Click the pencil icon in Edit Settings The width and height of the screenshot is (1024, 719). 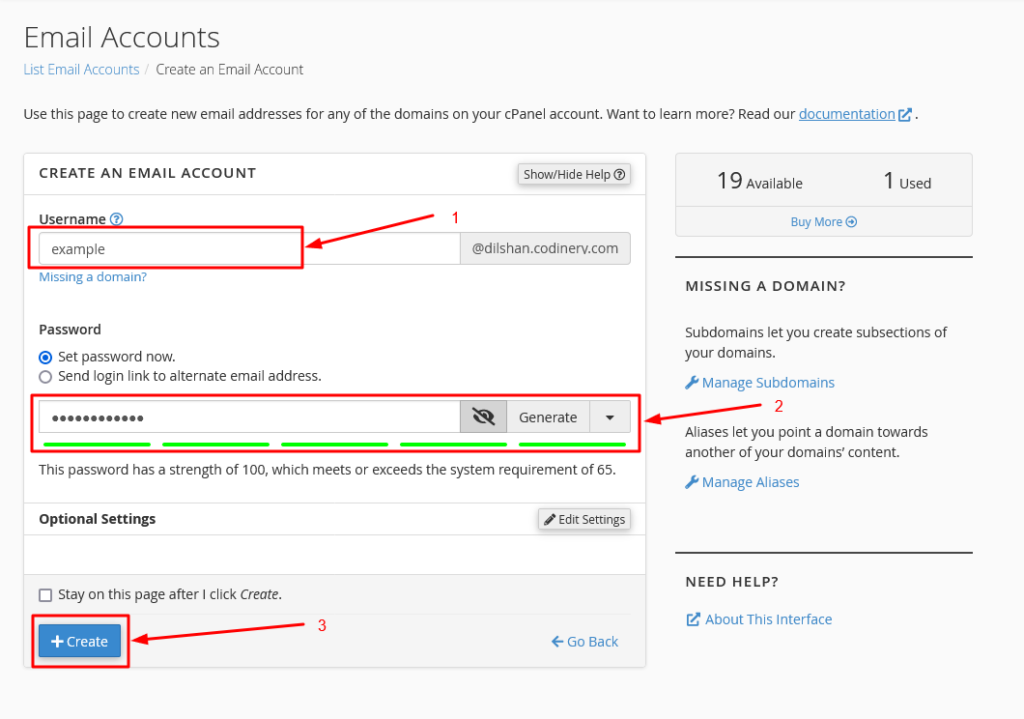(x=549, y=519)
